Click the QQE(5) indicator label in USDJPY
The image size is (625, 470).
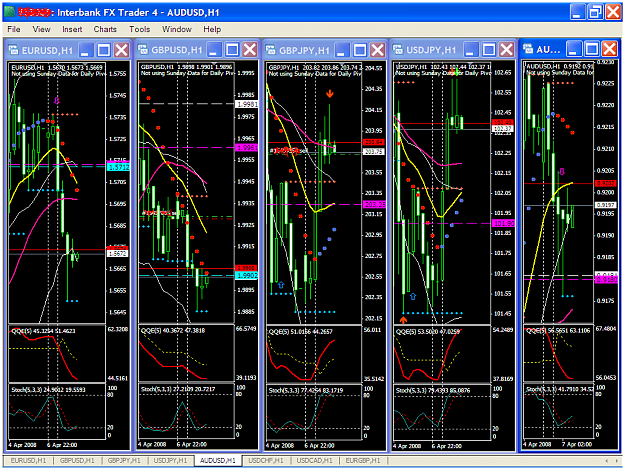427,331
